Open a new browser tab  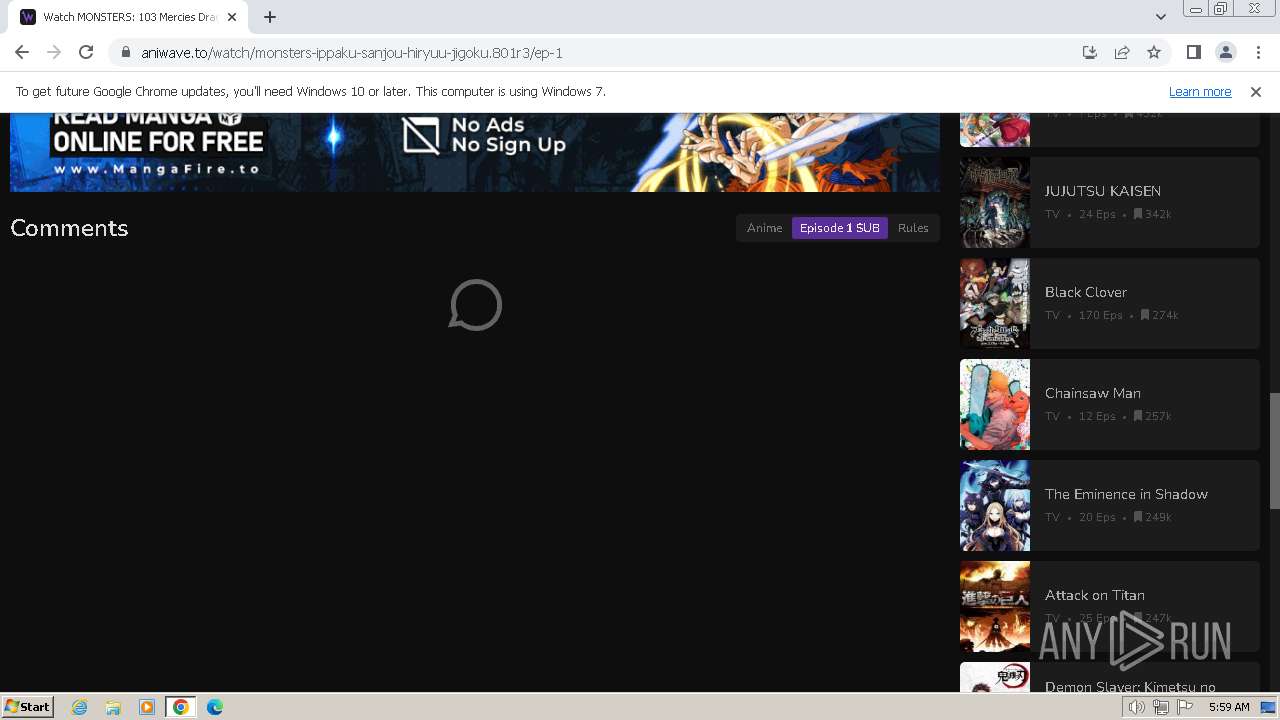pyautogui.click(x=270, y=17)
